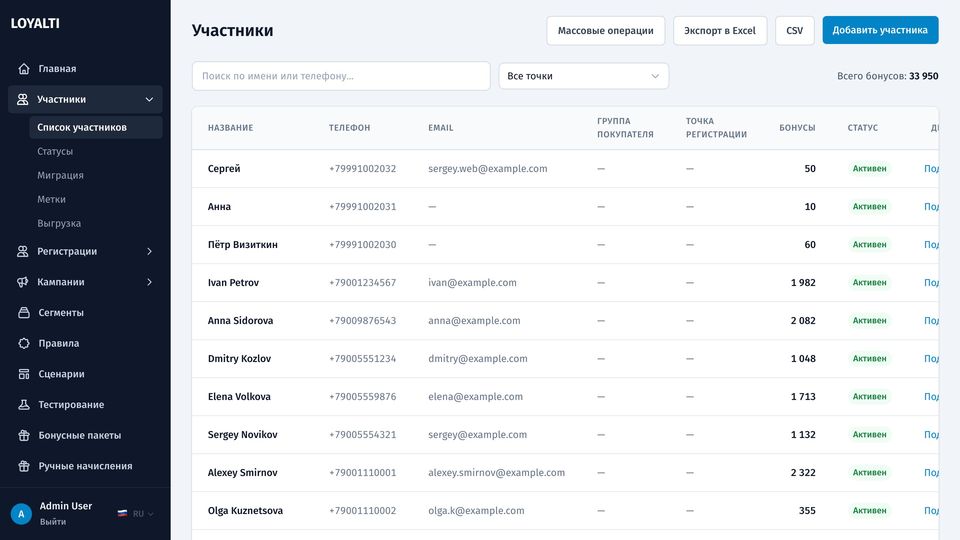Click the Бонусные пакеты gift icon
The width and height of the screenshot is (960, 540).
pyautogui.click(x=24, y=435)
